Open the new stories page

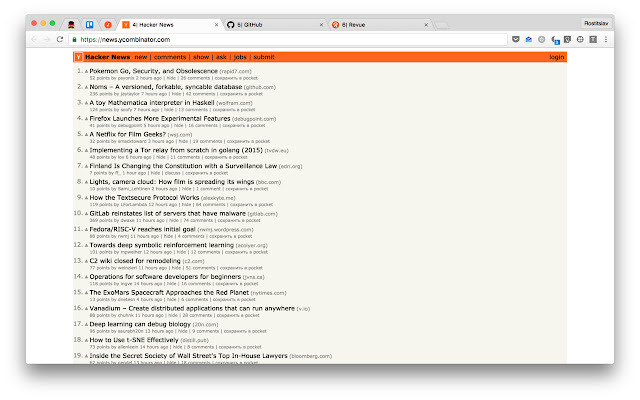coord(141,57)
